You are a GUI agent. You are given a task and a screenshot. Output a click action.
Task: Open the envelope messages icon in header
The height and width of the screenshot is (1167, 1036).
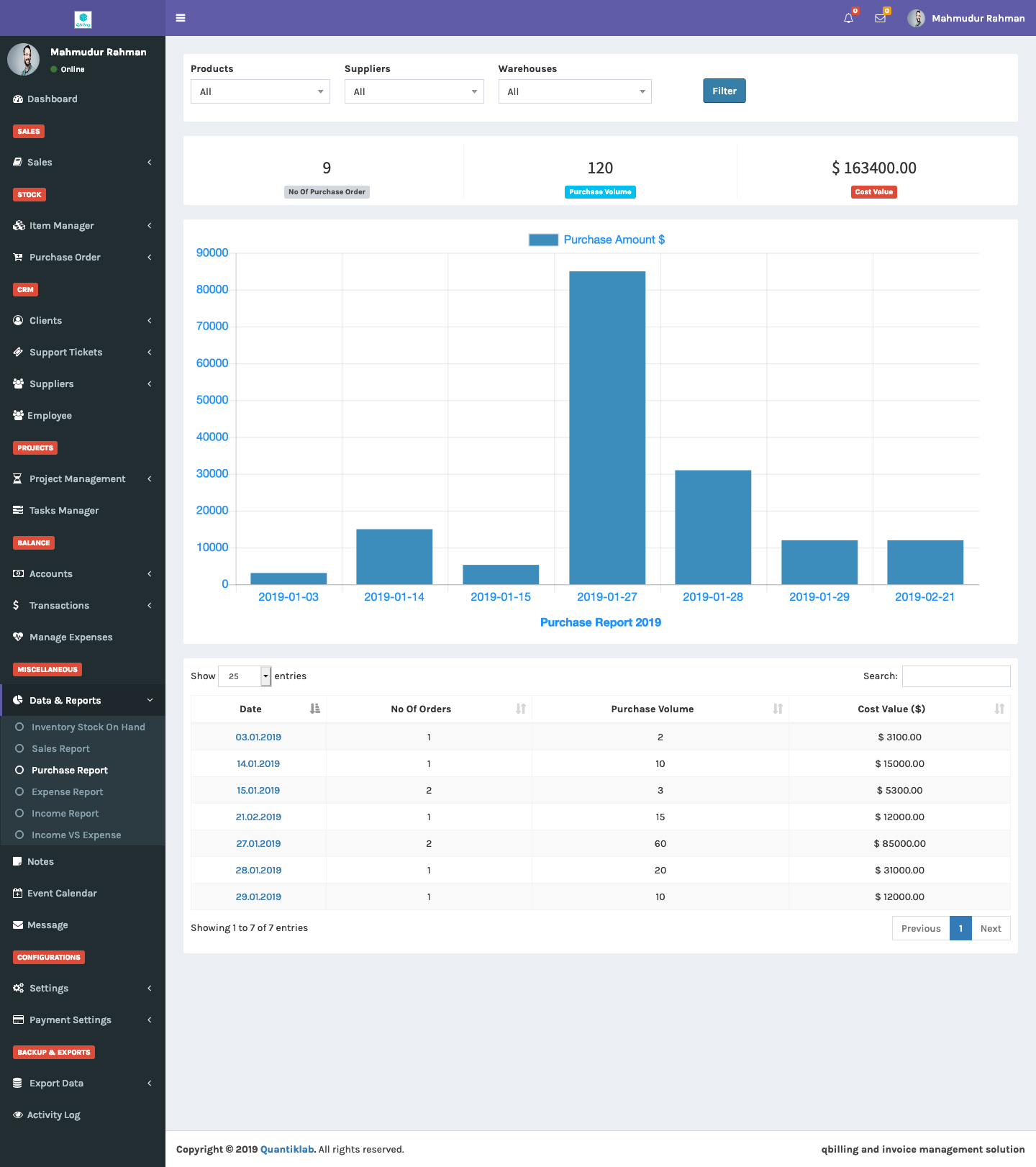click(x=880, y=18)
